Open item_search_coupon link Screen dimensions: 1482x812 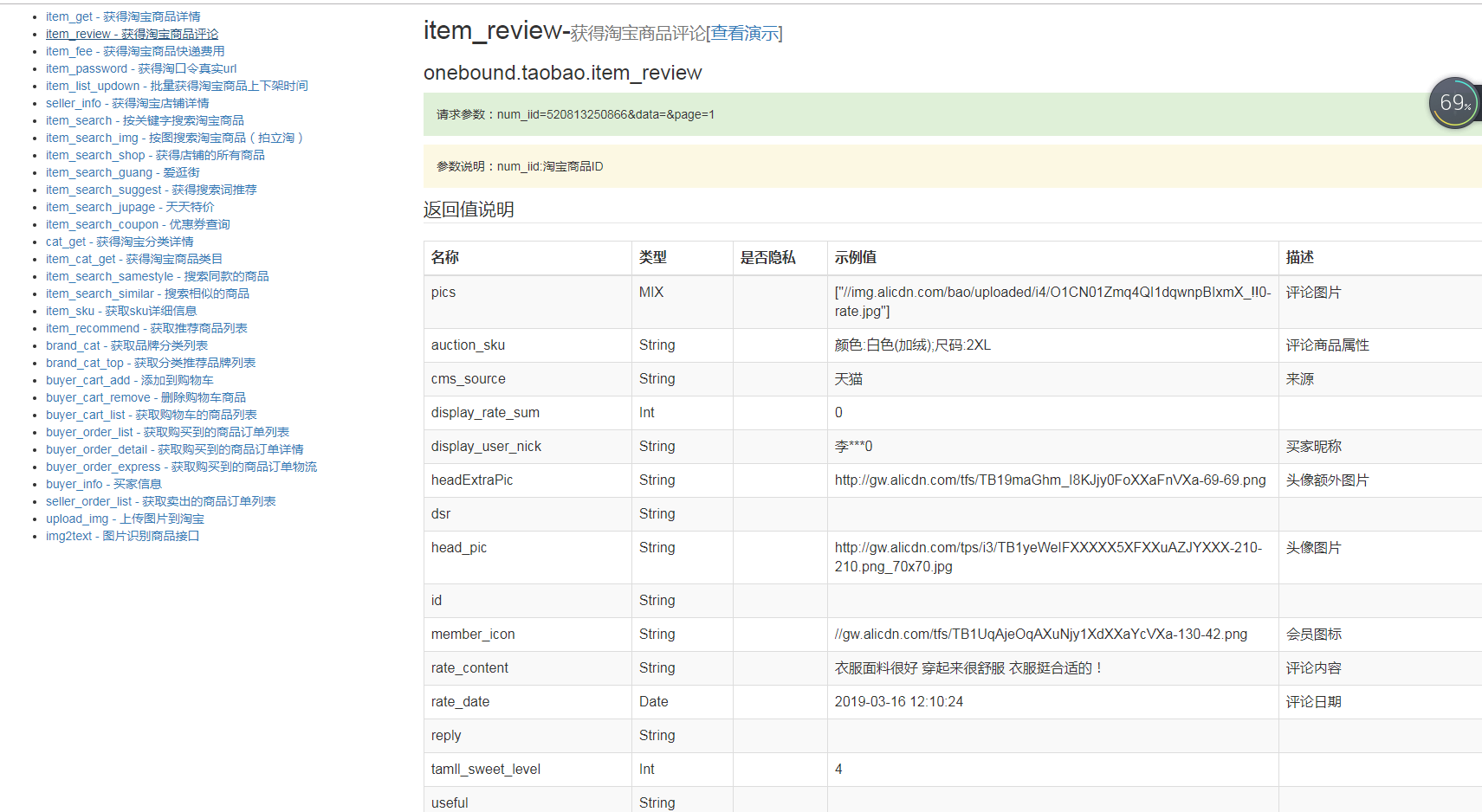click(x=138, y=224)
